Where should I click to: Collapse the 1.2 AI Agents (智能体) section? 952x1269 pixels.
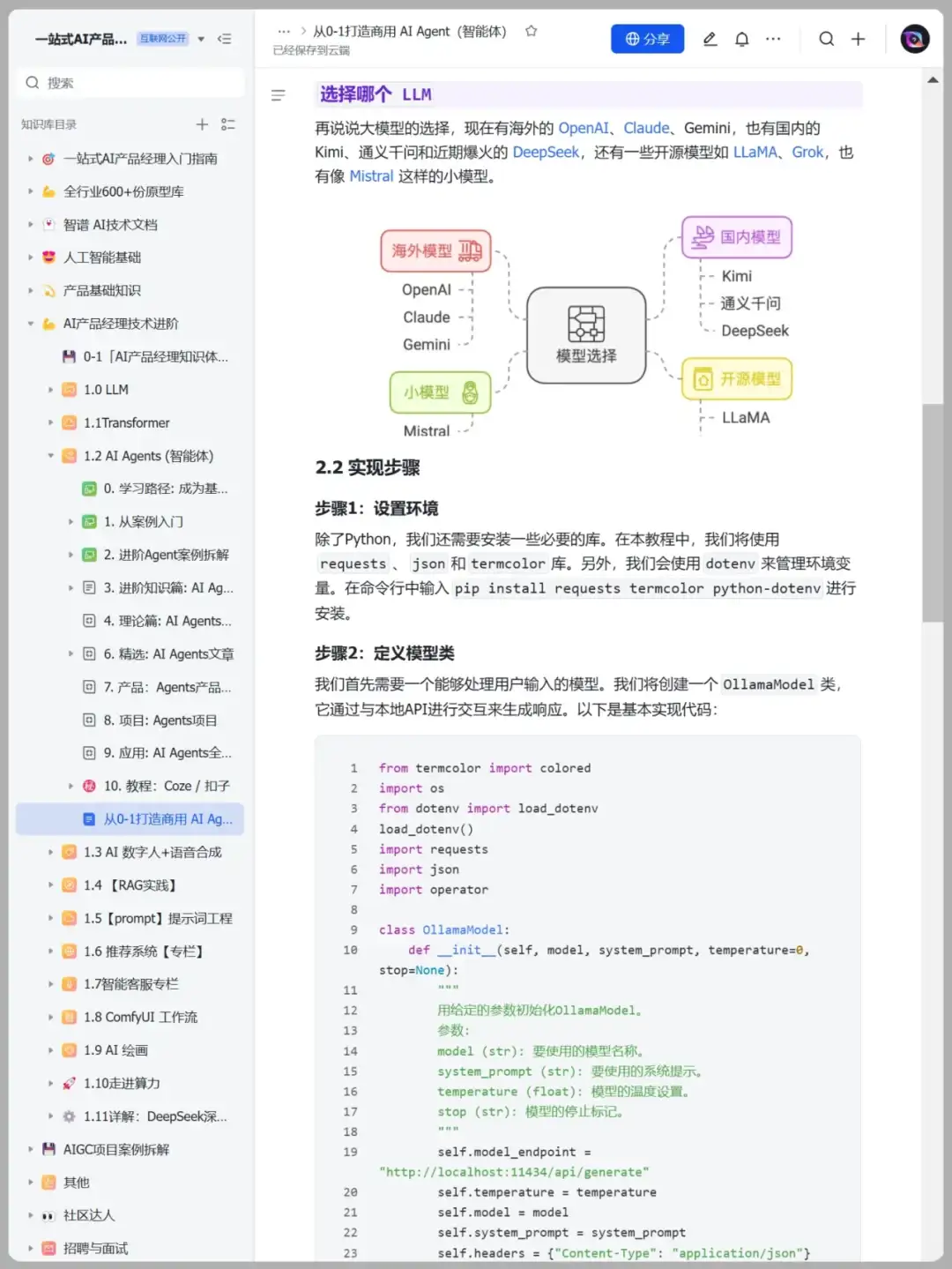point(50,456)
